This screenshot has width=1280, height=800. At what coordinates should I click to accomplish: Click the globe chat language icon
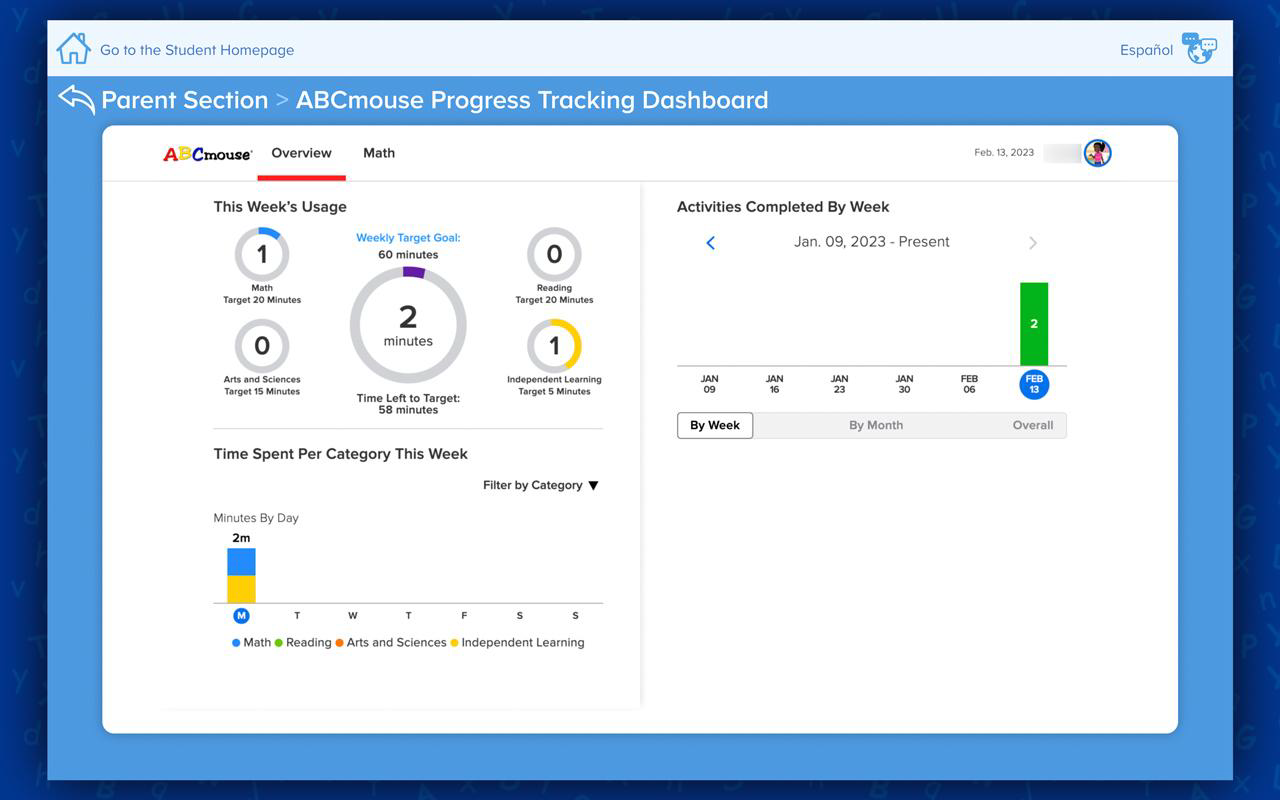[x=1199, y=48]
